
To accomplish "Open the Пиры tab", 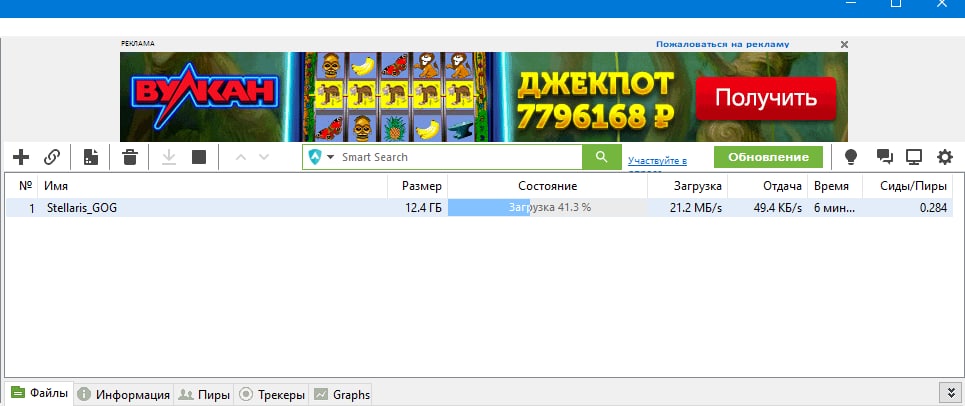I will [x=204, y=394].
